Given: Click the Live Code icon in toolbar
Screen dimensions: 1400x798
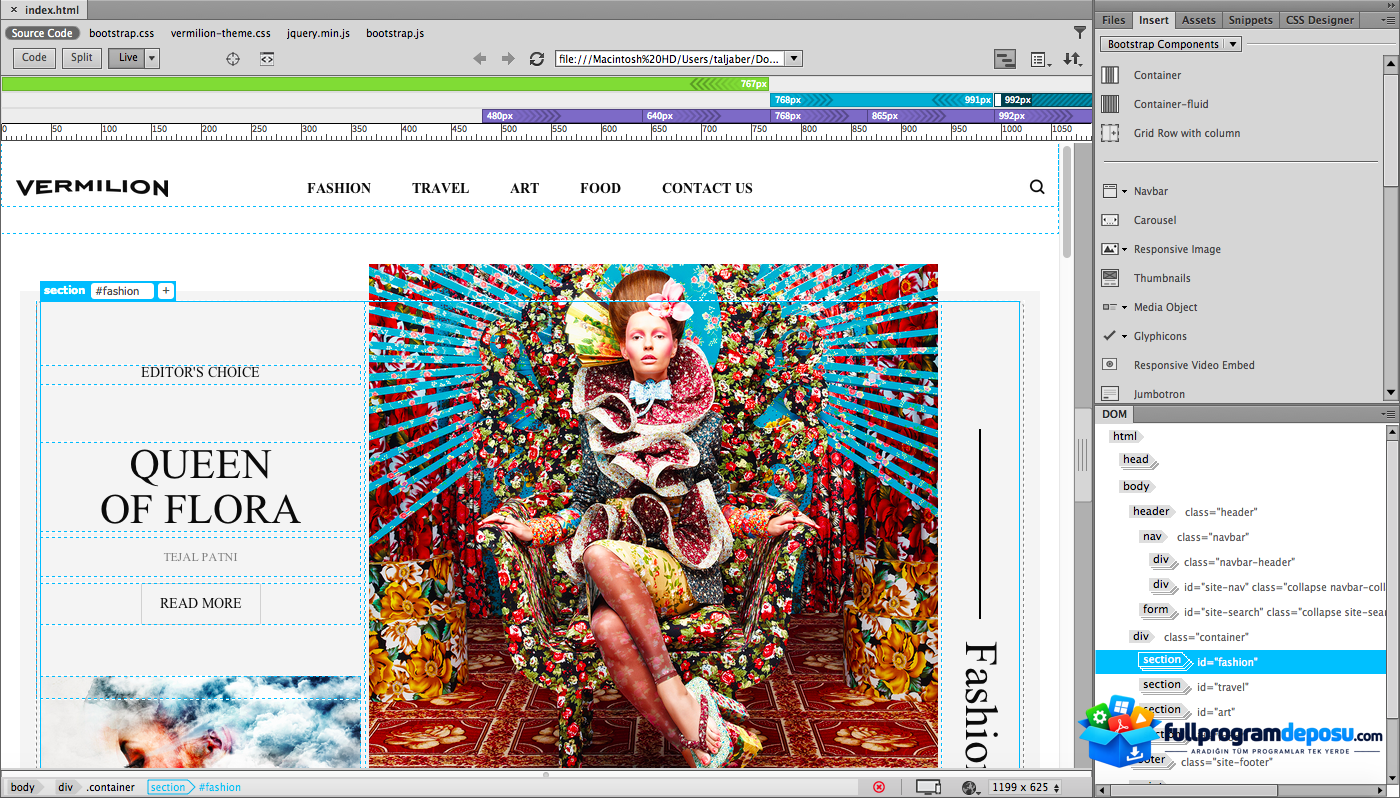Looking at the screenshot, I should (x=267, y=59).
